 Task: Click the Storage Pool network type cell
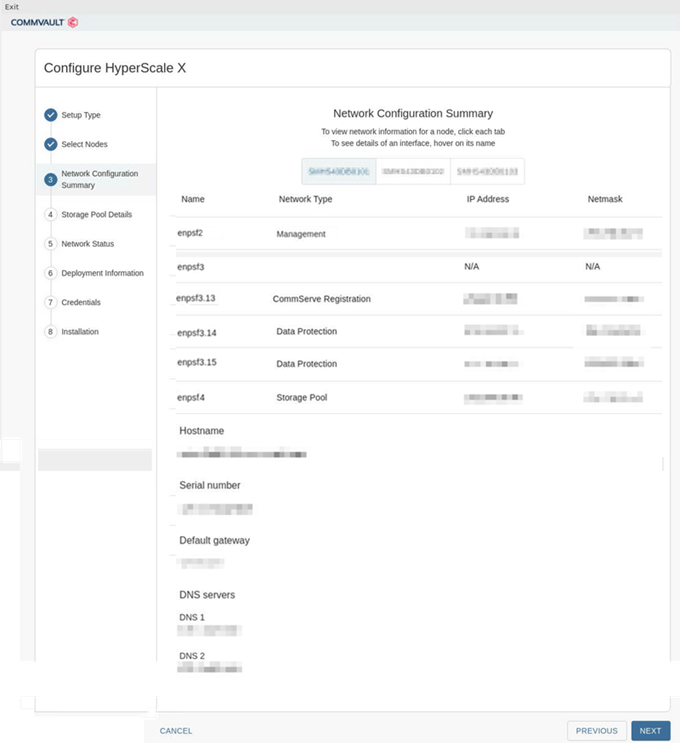301,398
